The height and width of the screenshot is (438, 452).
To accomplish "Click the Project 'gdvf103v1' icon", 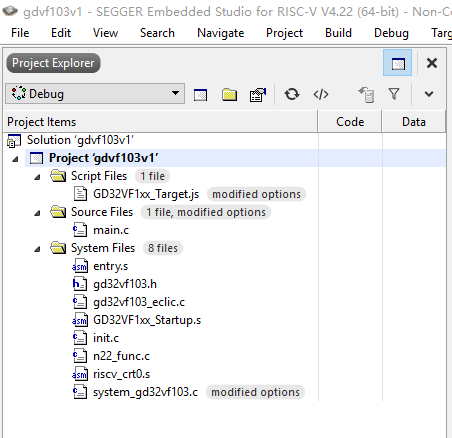I will (36, 158).
